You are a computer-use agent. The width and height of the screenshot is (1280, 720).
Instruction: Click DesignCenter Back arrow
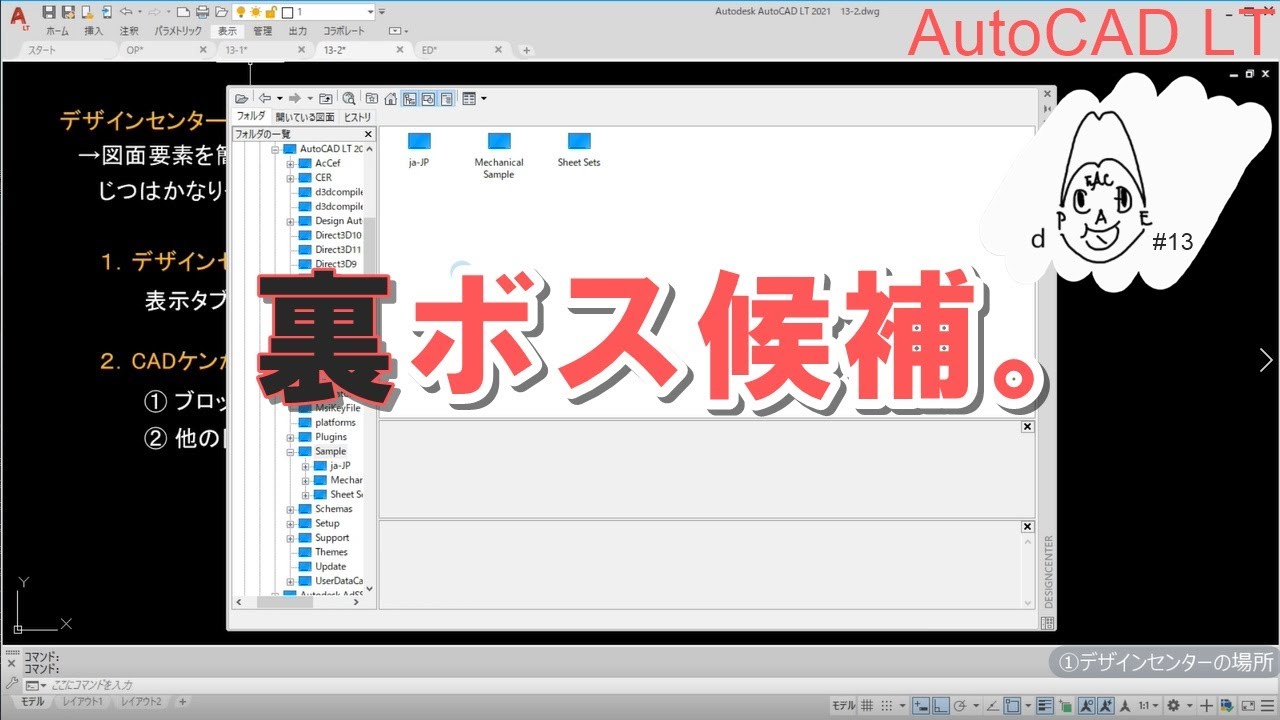pyautogui.click(x=265, y=98)
